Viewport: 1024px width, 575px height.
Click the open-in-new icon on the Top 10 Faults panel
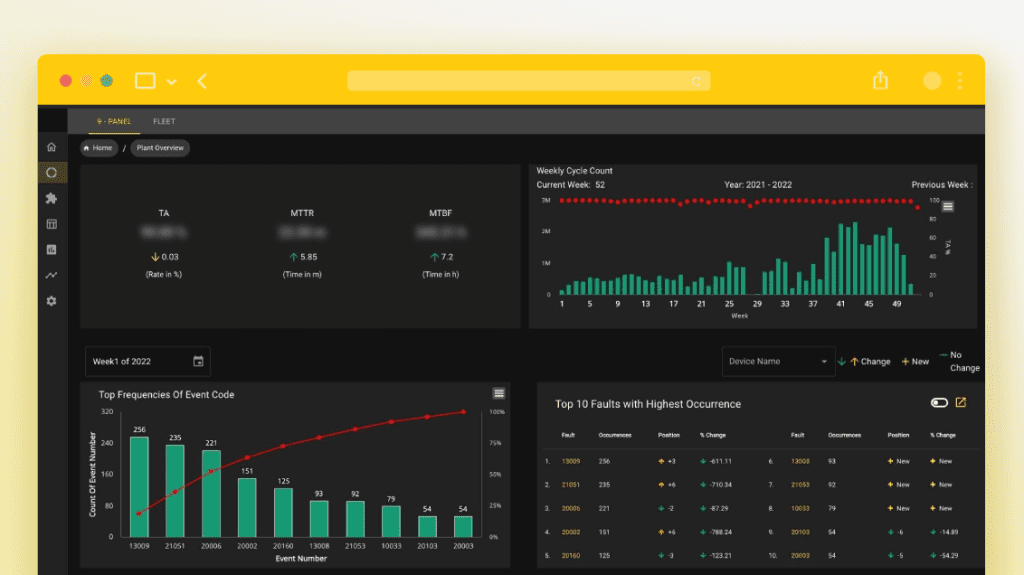click(x=961, y=403)
